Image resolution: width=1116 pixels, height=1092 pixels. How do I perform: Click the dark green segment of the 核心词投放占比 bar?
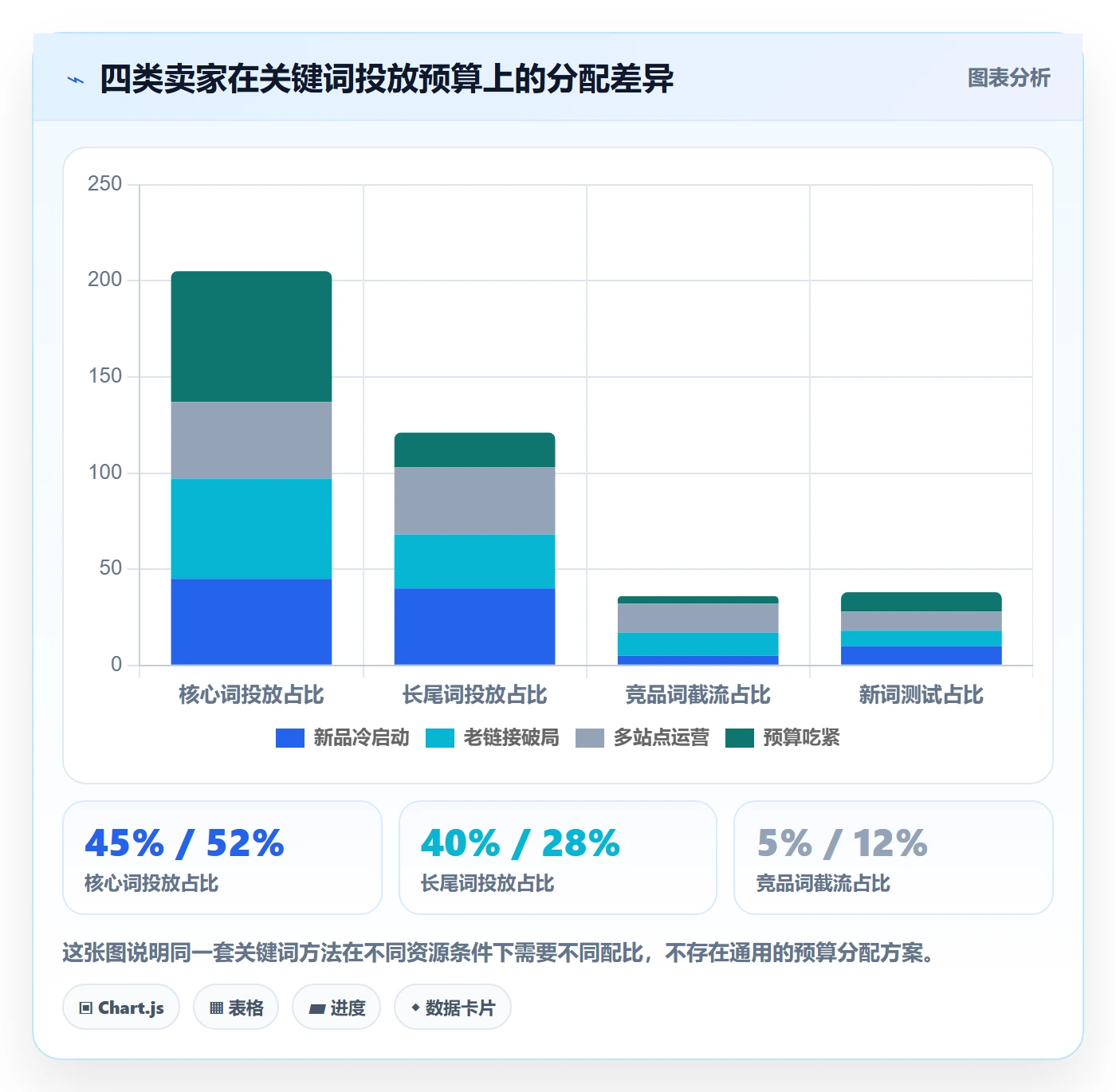pos(252,336)
